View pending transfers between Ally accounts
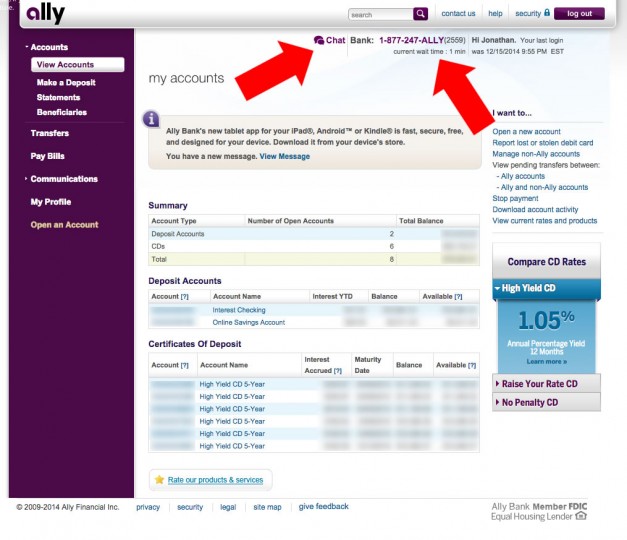 point(523,176)
